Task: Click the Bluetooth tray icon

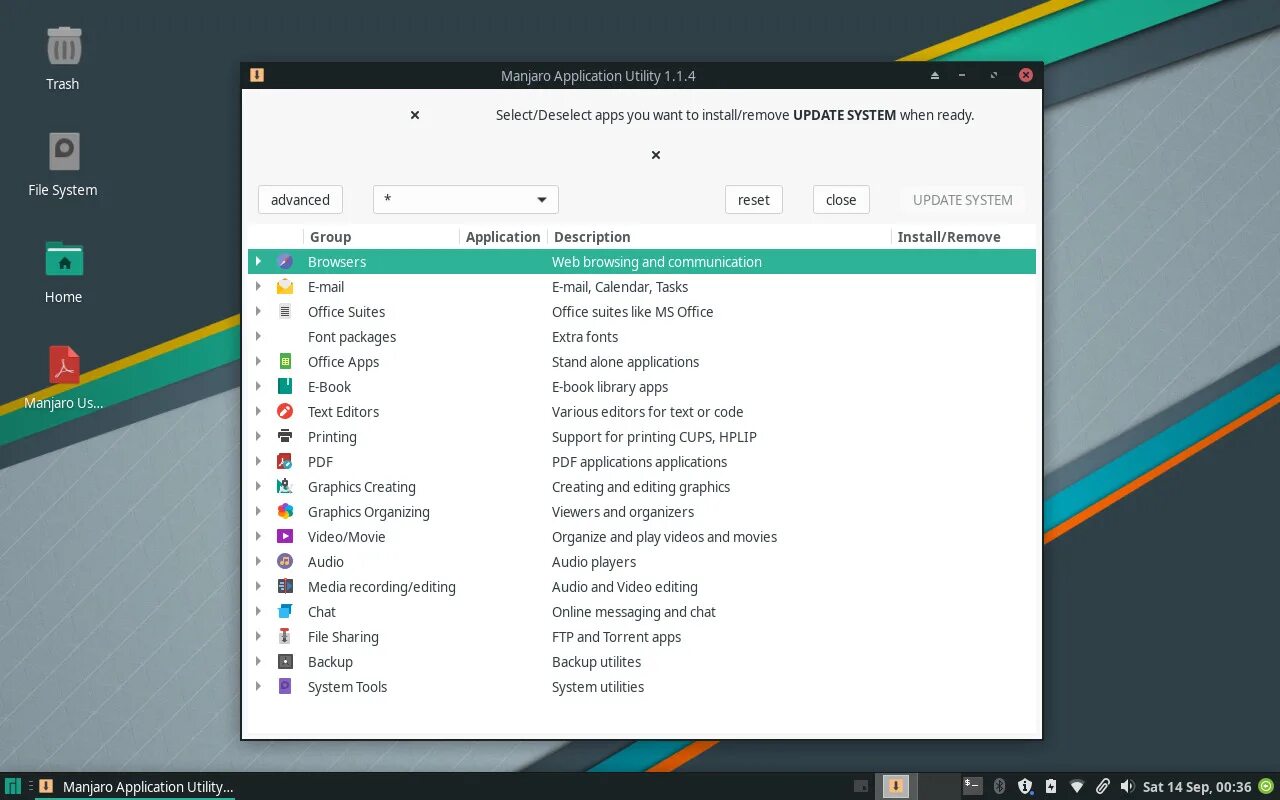Action: click(x=999, y=787)
